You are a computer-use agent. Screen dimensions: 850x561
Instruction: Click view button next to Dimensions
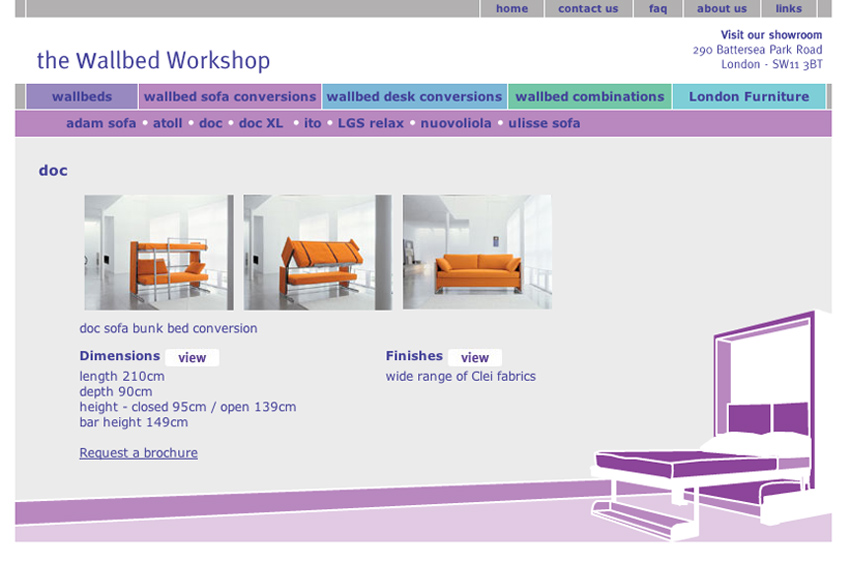click(192, 358)
